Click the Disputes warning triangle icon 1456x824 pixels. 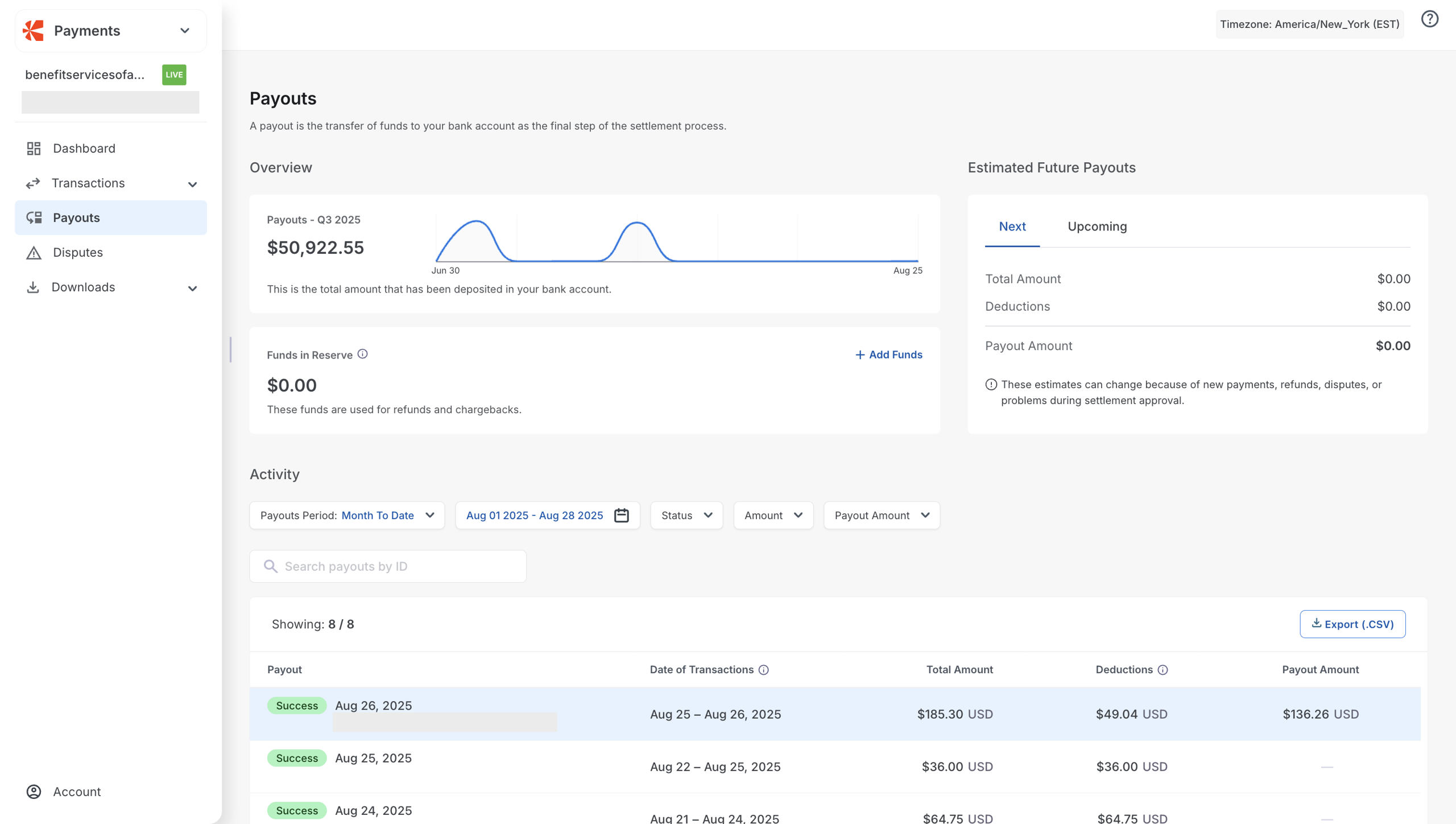coord(34,253)
